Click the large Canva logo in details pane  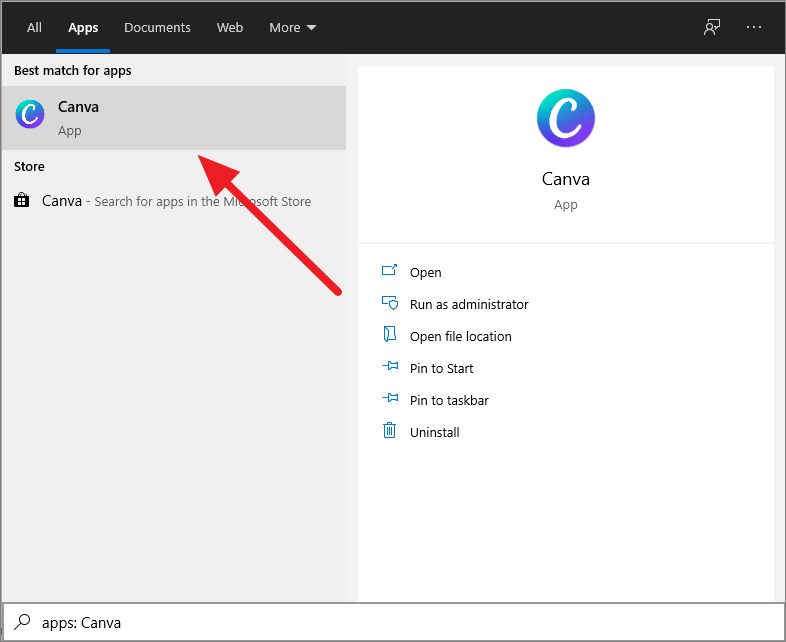[x=565, y=118]
